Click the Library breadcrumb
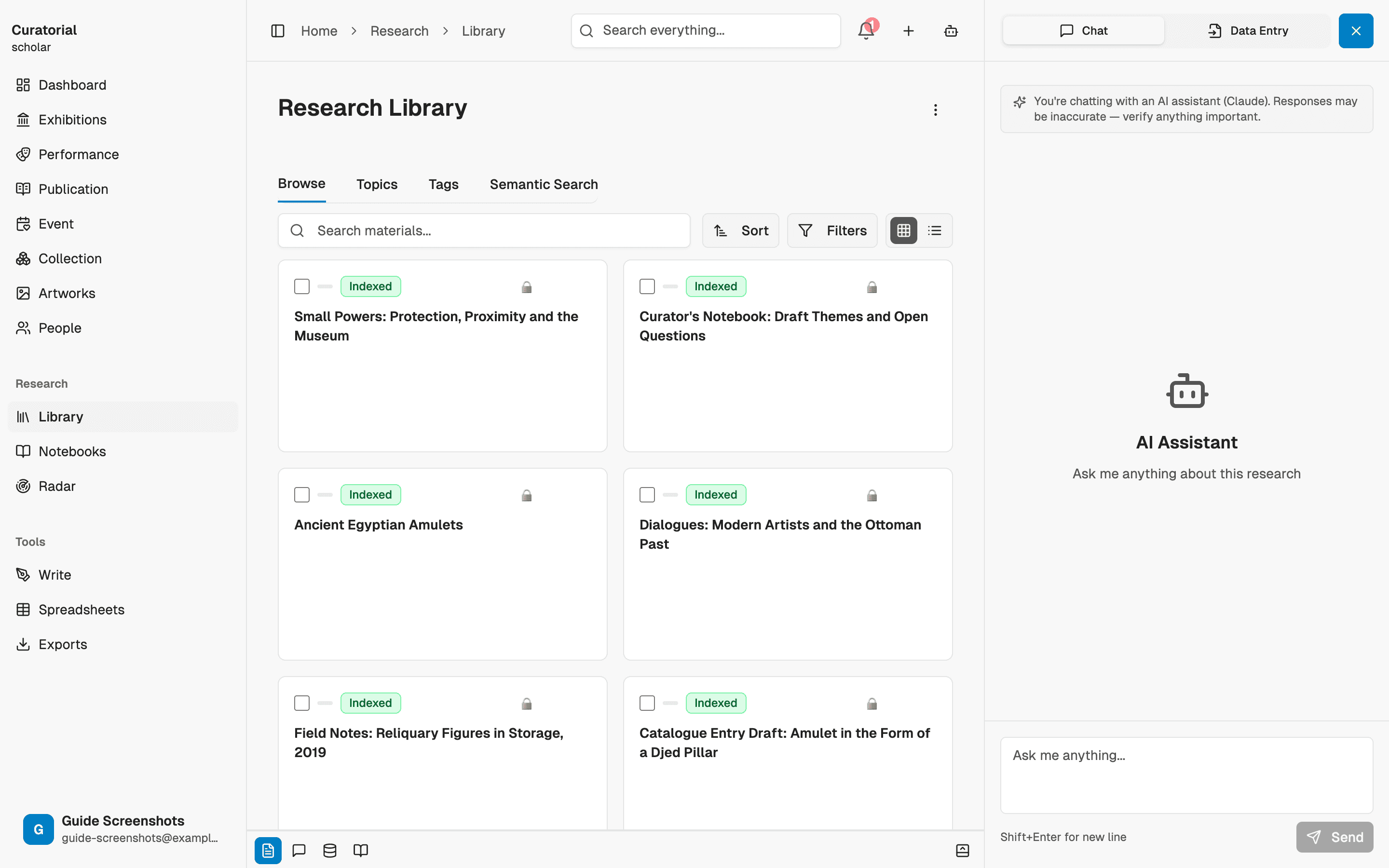The height and width of the screenshot is (868, 1389). pos(483,31)
